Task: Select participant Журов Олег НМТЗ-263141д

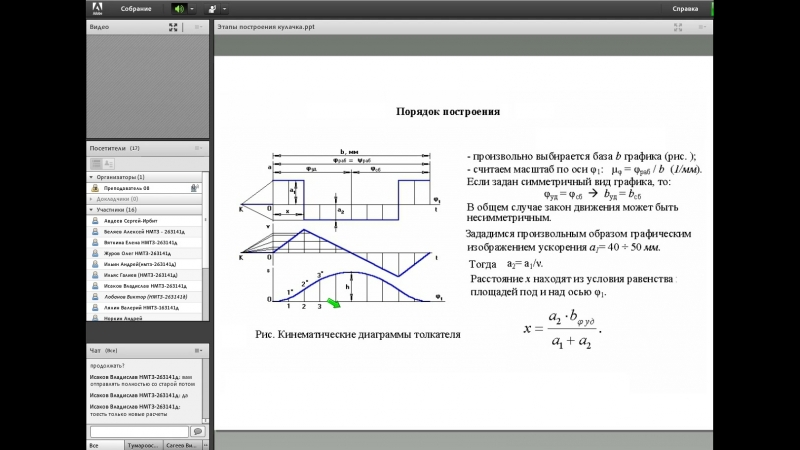Action: (x=144, y=253)
